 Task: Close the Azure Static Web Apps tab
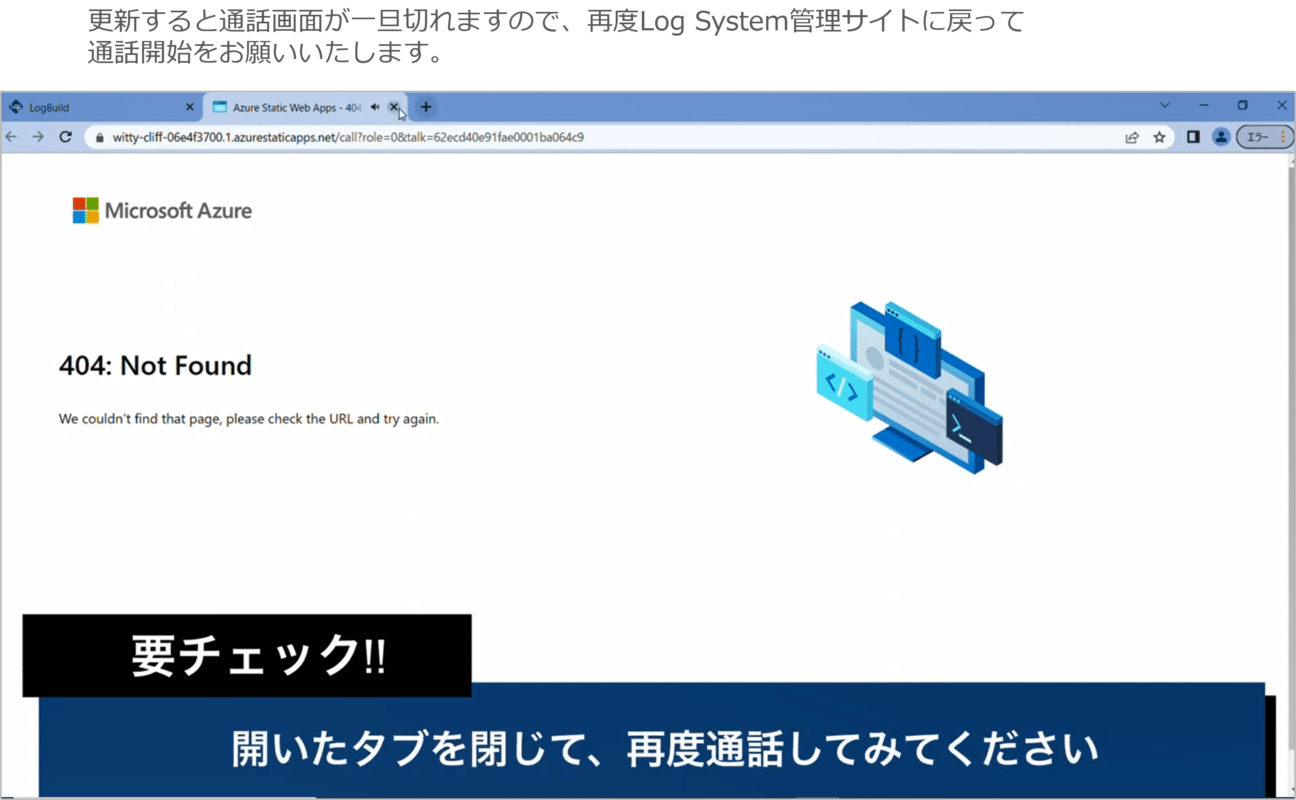[394, 106]
